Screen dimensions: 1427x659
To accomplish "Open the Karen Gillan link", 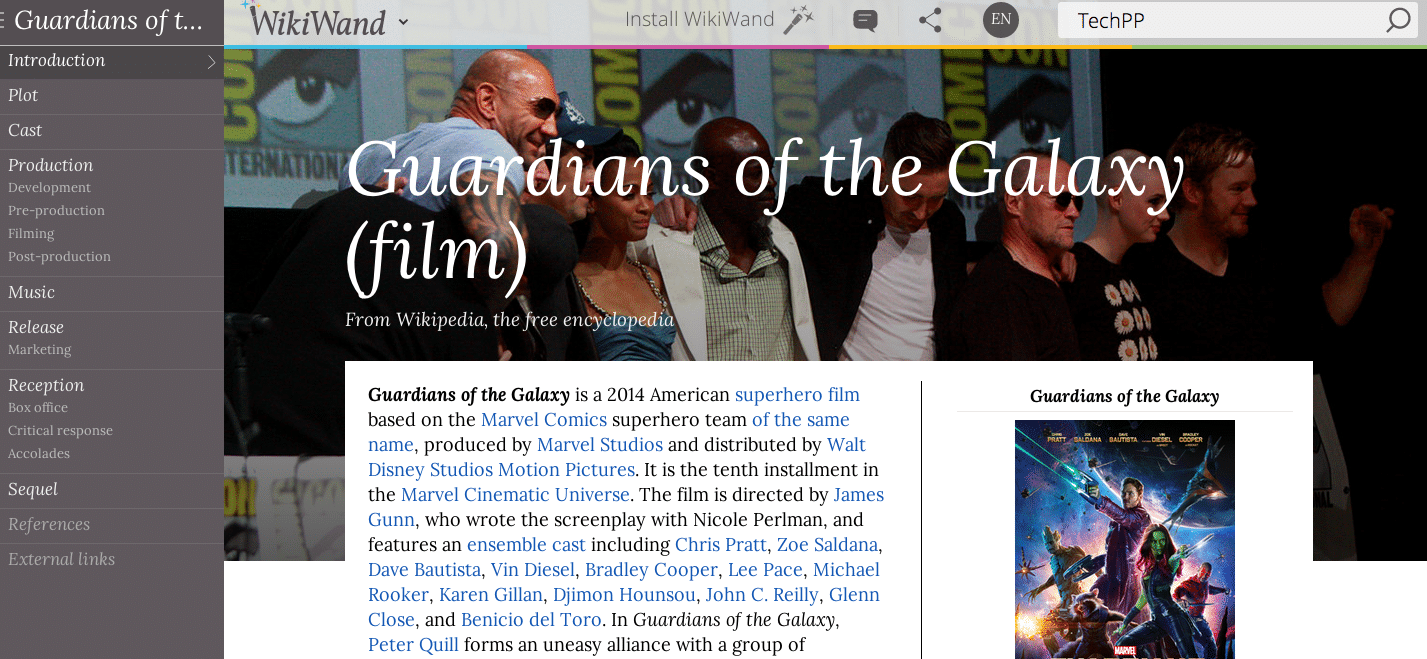I will [491, 594].
